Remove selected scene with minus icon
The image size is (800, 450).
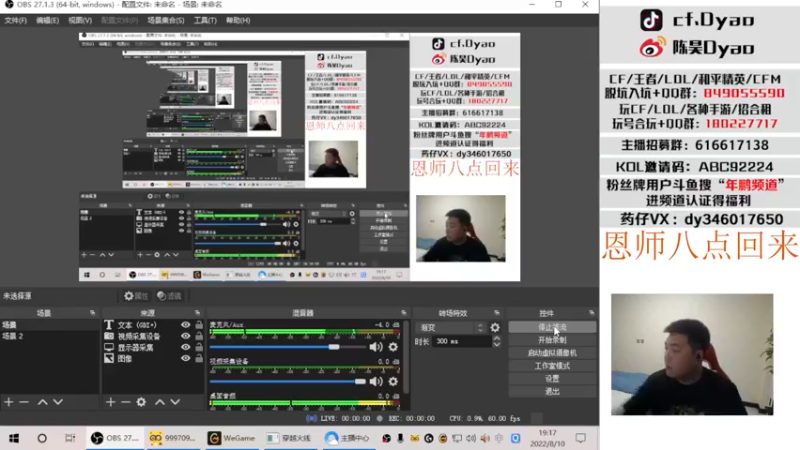23,402
